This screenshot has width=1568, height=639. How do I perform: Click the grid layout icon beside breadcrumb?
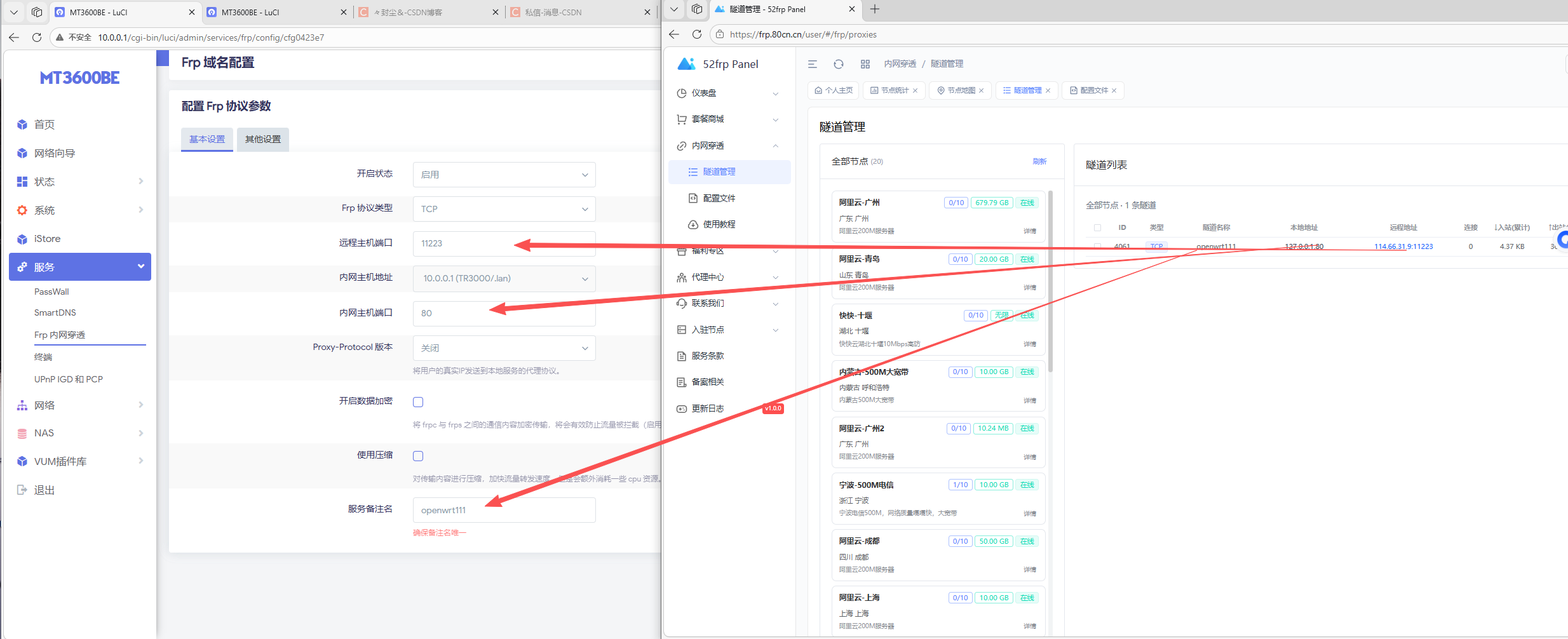pyautogui.click(x=865, y=64)
